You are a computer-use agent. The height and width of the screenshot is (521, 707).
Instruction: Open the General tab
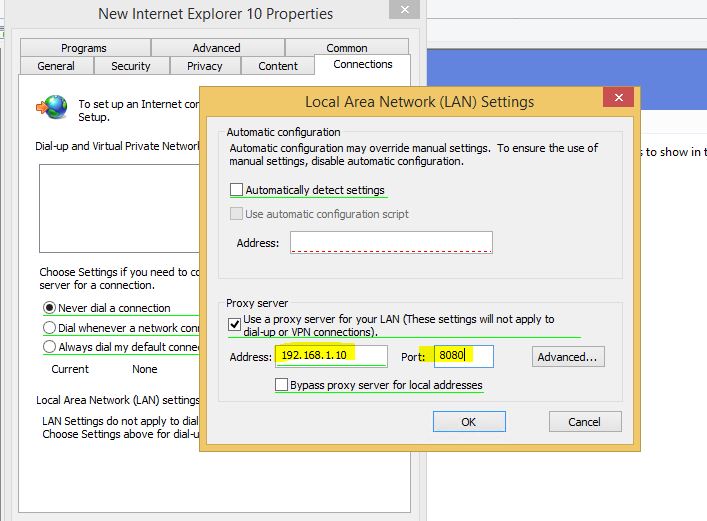(56, 66)
